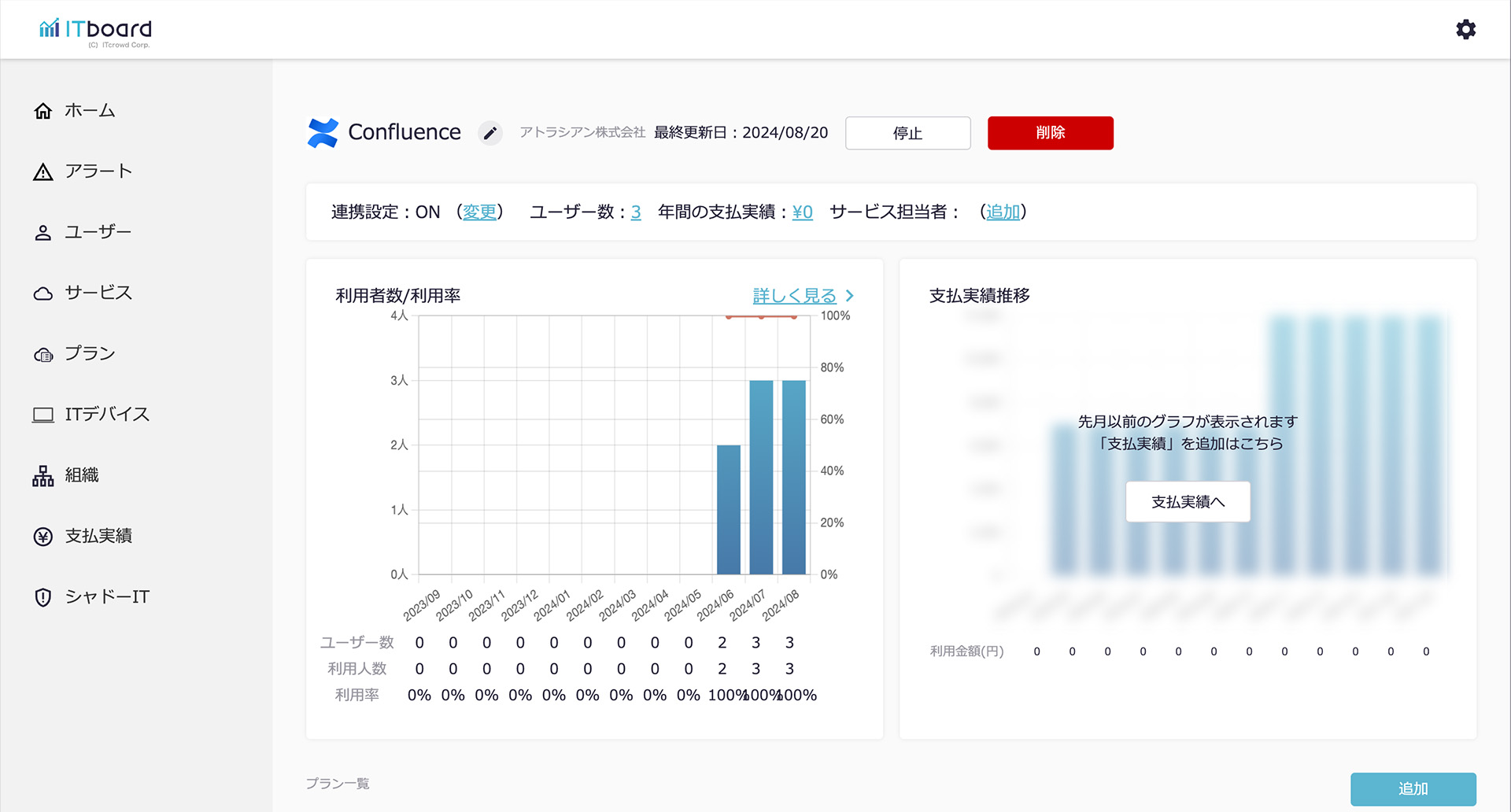
Task: Click the person icon for ユーザー
Action: (x=43, y=233)
